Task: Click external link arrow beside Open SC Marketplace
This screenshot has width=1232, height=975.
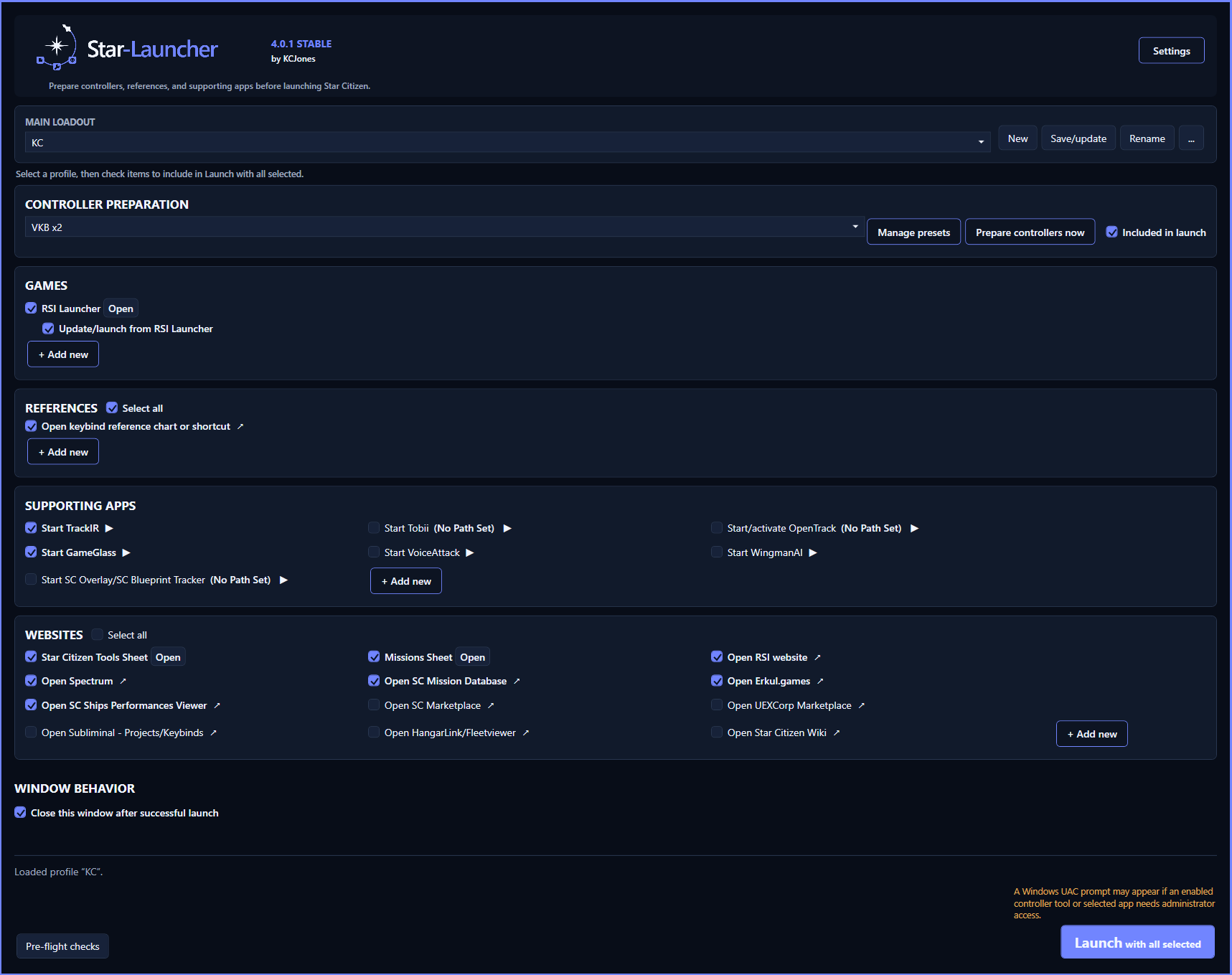Action: point(491,705)
